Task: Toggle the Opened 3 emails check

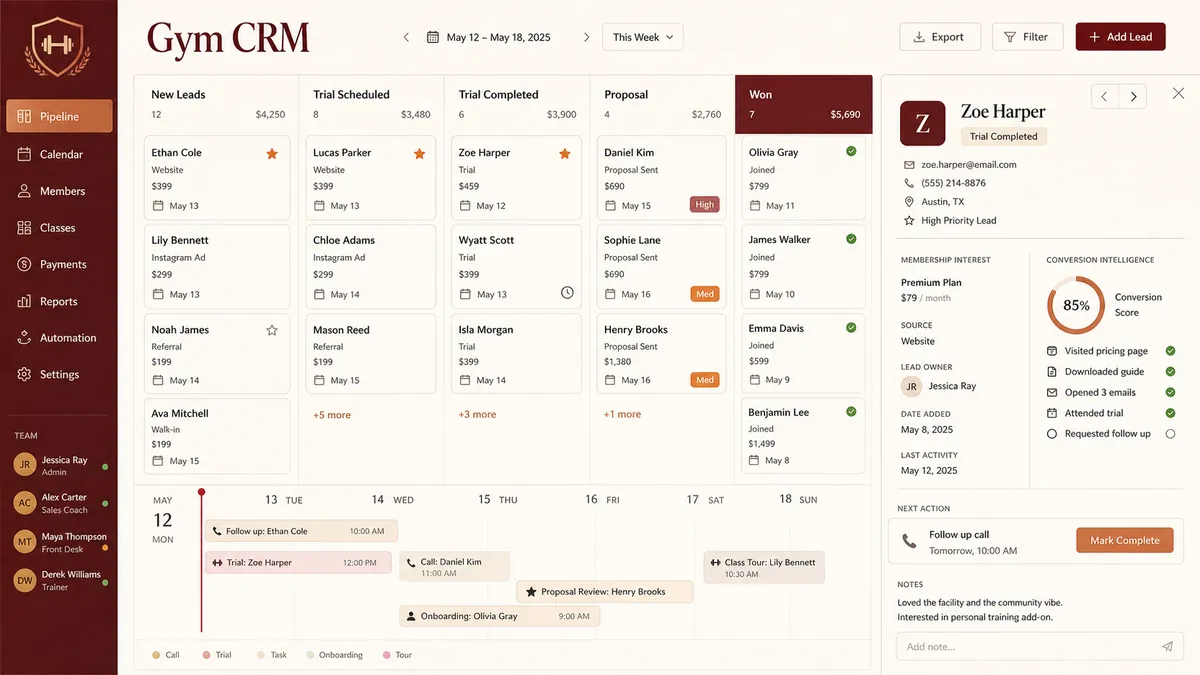Action: (x=1170, y=392)
